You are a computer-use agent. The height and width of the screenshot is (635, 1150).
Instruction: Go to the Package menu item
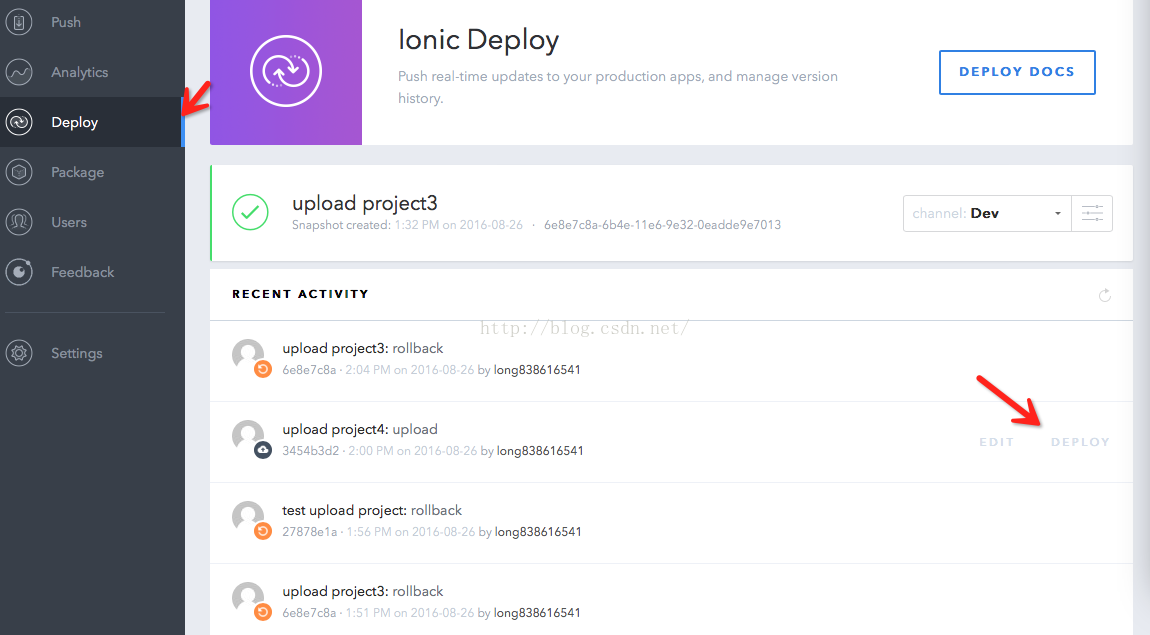click(x=77, y=172)
